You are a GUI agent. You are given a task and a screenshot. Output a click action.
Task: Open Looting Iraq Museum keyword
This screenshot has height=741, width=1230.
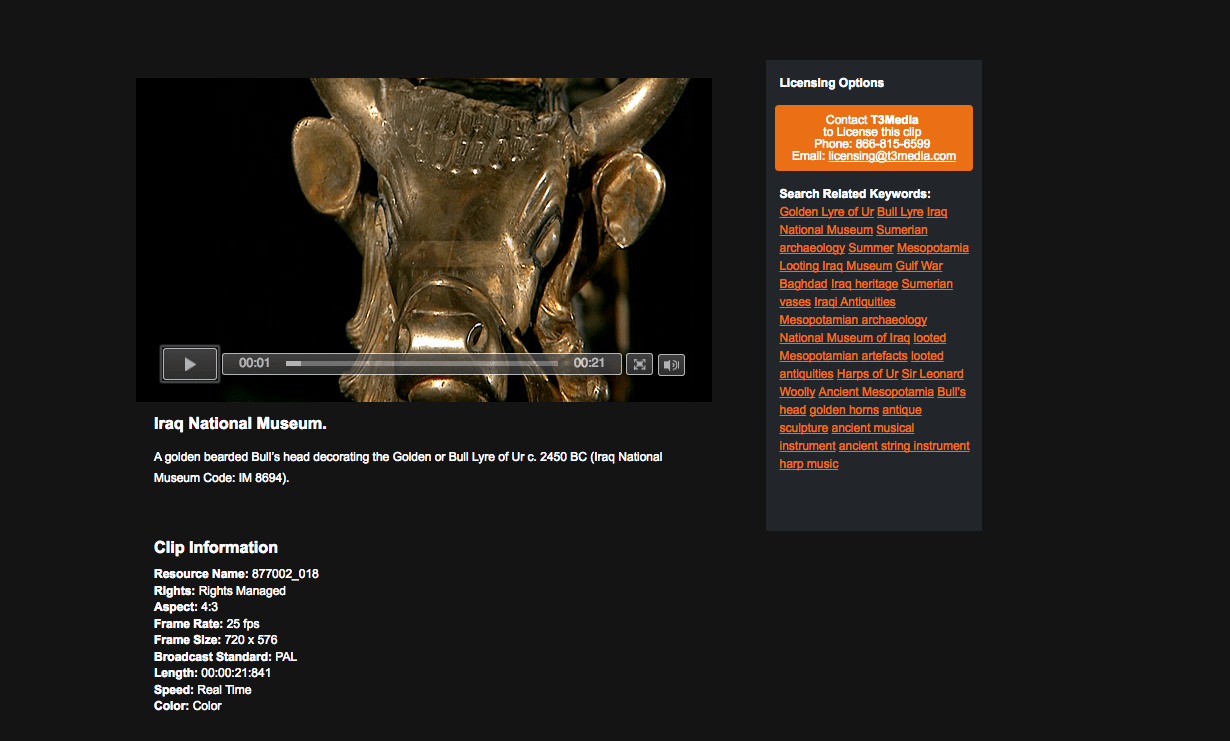pyautogui.click(x=835, y=266)
